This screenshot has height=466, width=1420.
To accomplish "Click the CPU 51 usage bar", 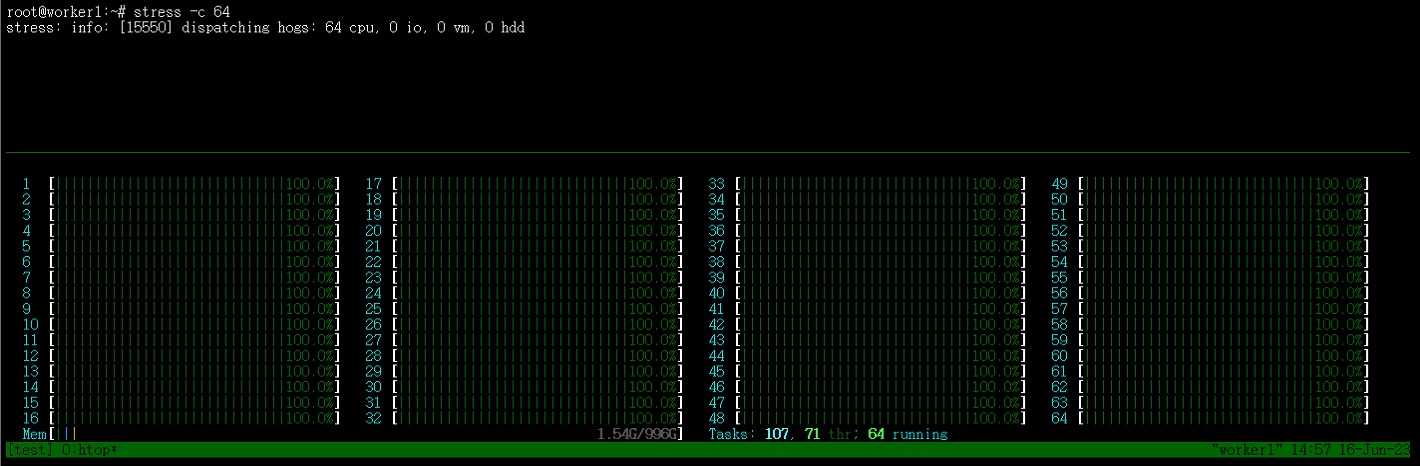I will [1224, 215].
